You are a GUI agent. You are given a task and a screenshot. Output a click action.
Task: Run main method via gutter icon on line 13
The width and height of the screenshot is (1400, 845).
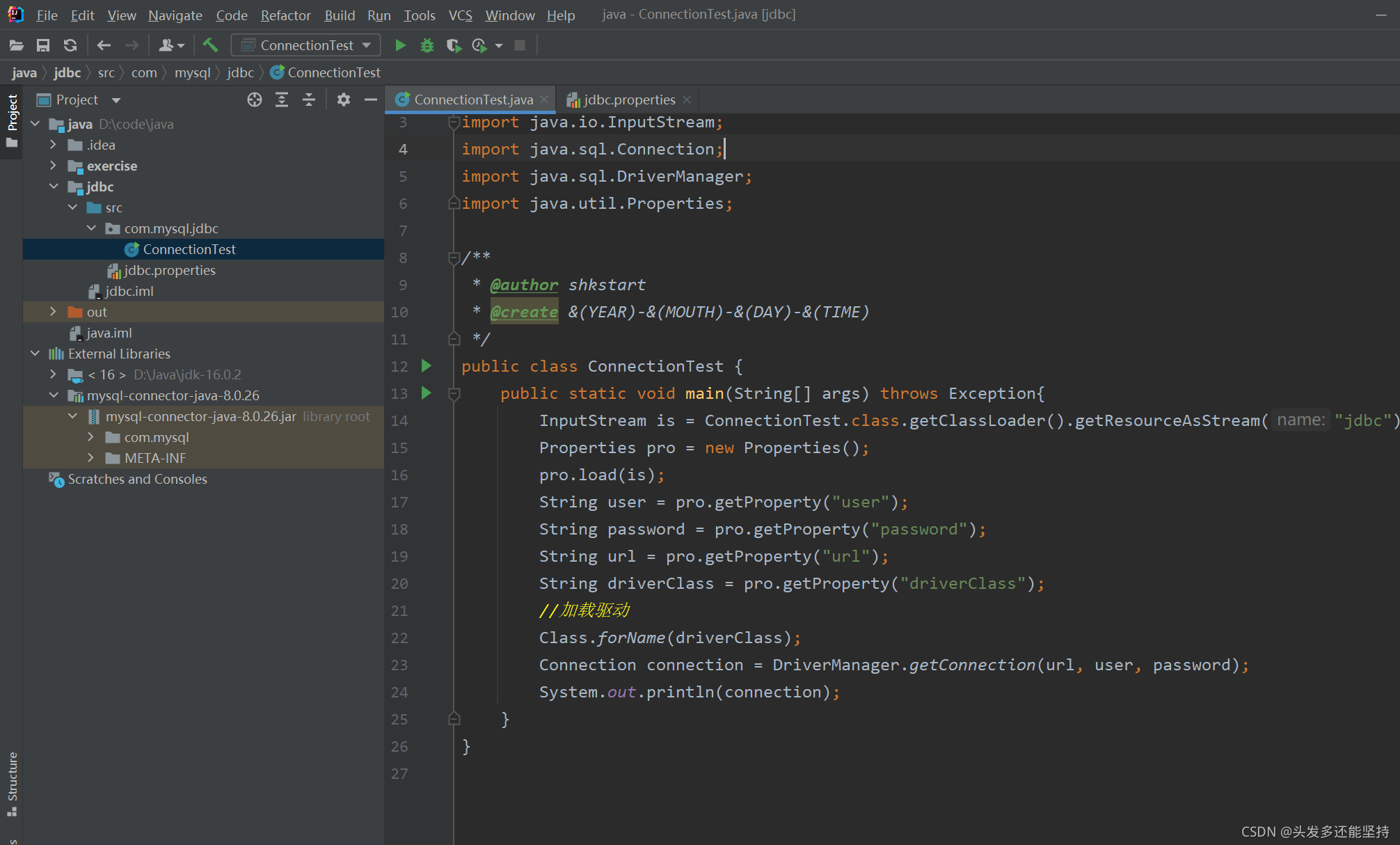(x=426, y=393)
